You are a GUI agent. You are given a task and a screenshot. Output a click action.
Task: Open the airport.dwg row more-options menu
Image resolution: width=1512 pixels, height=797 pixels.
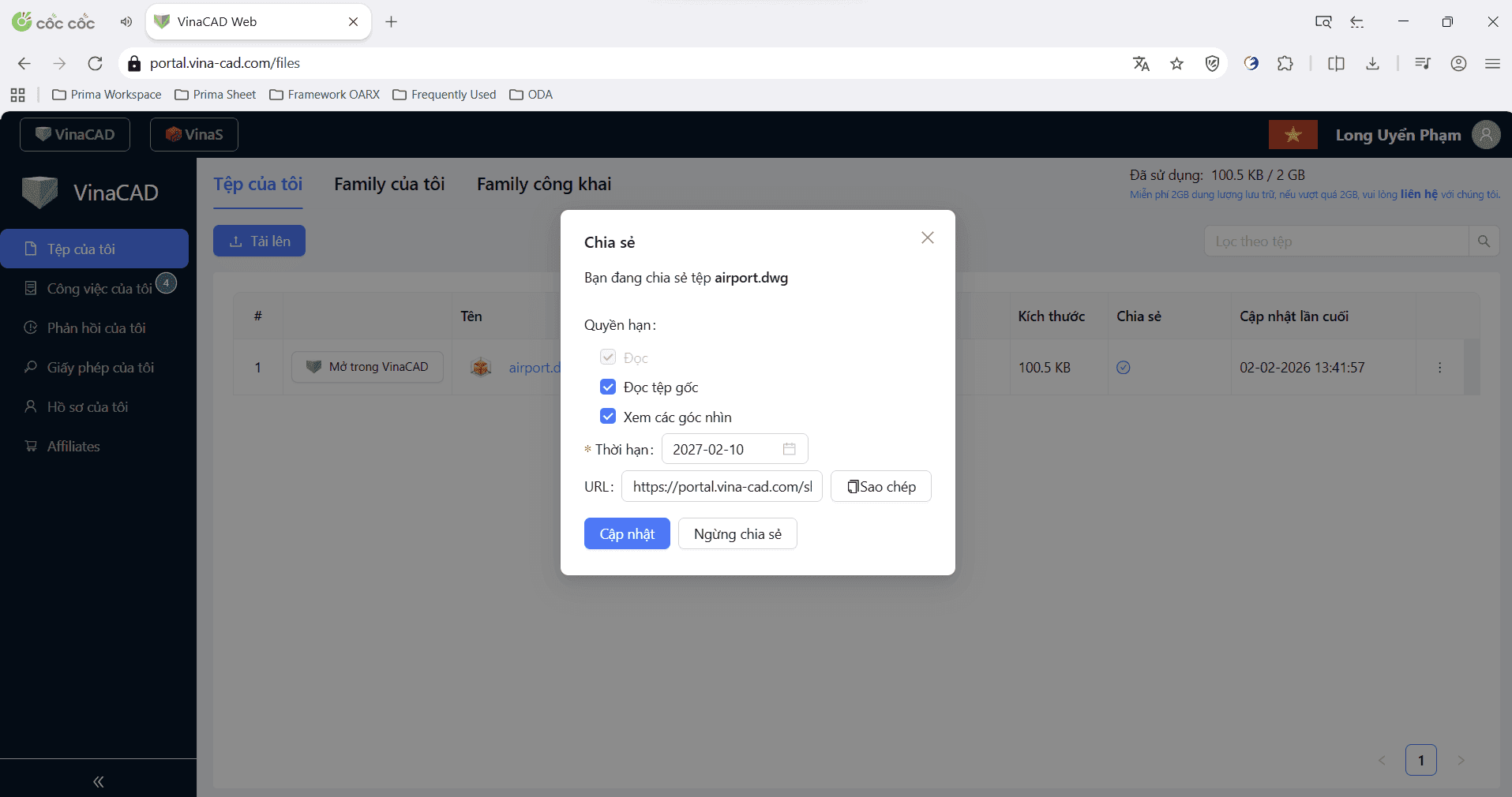[x=1439, y=367]
